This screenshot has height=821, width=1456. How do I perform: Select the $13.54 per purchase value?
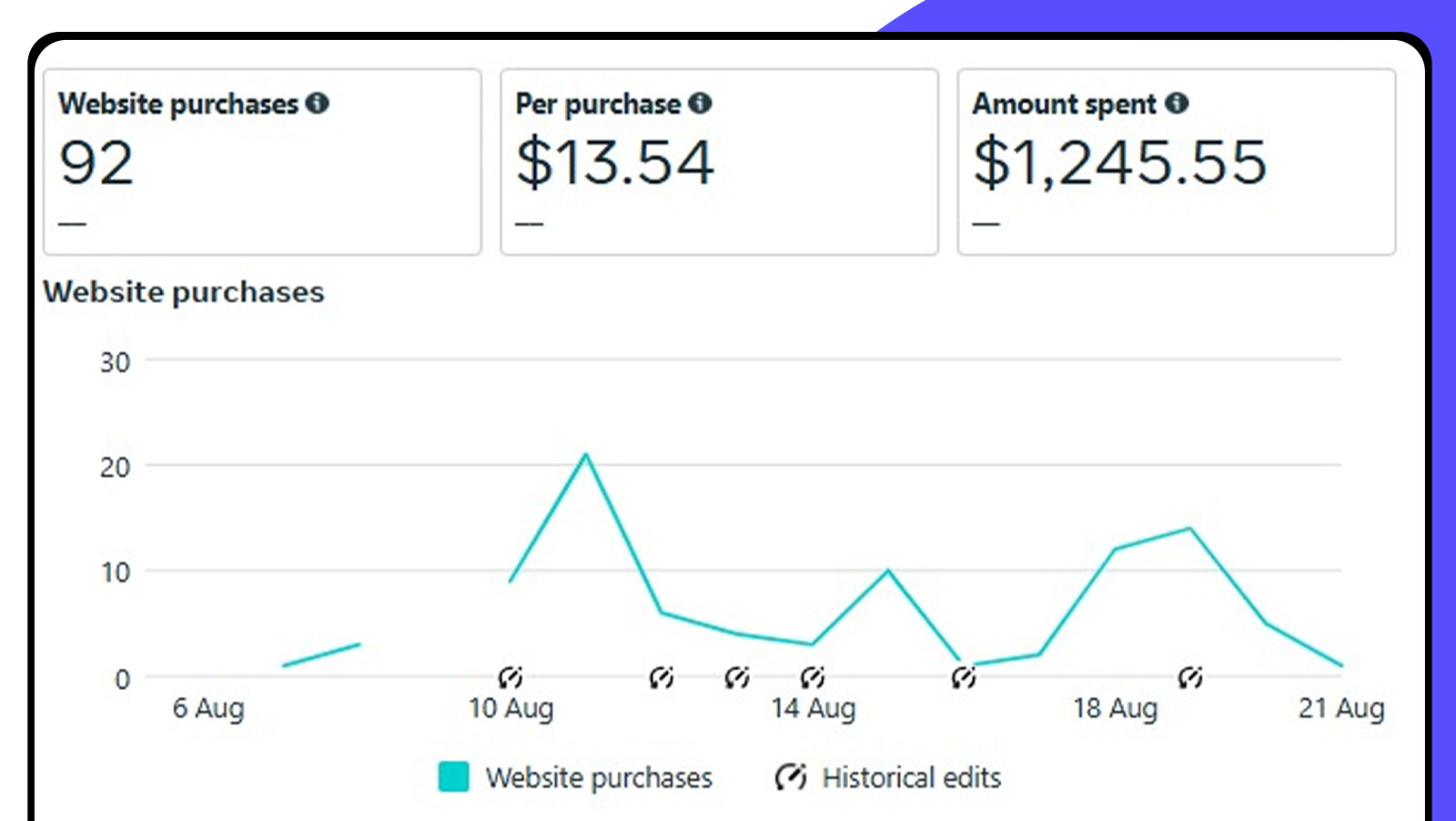pos(615,164)
